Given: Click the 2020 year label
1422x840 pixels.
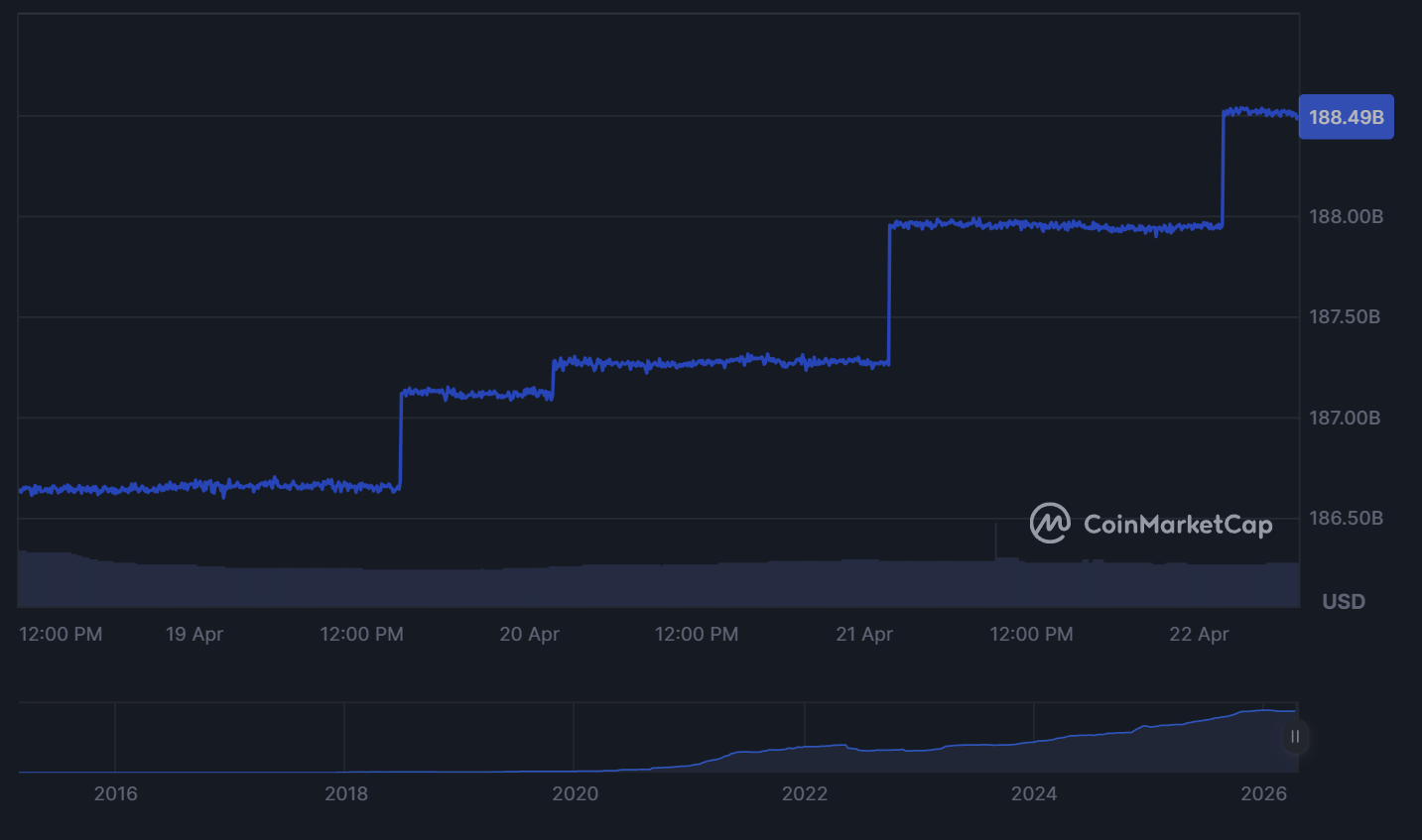Looking at the screenshot, I should tap(576, 793).
